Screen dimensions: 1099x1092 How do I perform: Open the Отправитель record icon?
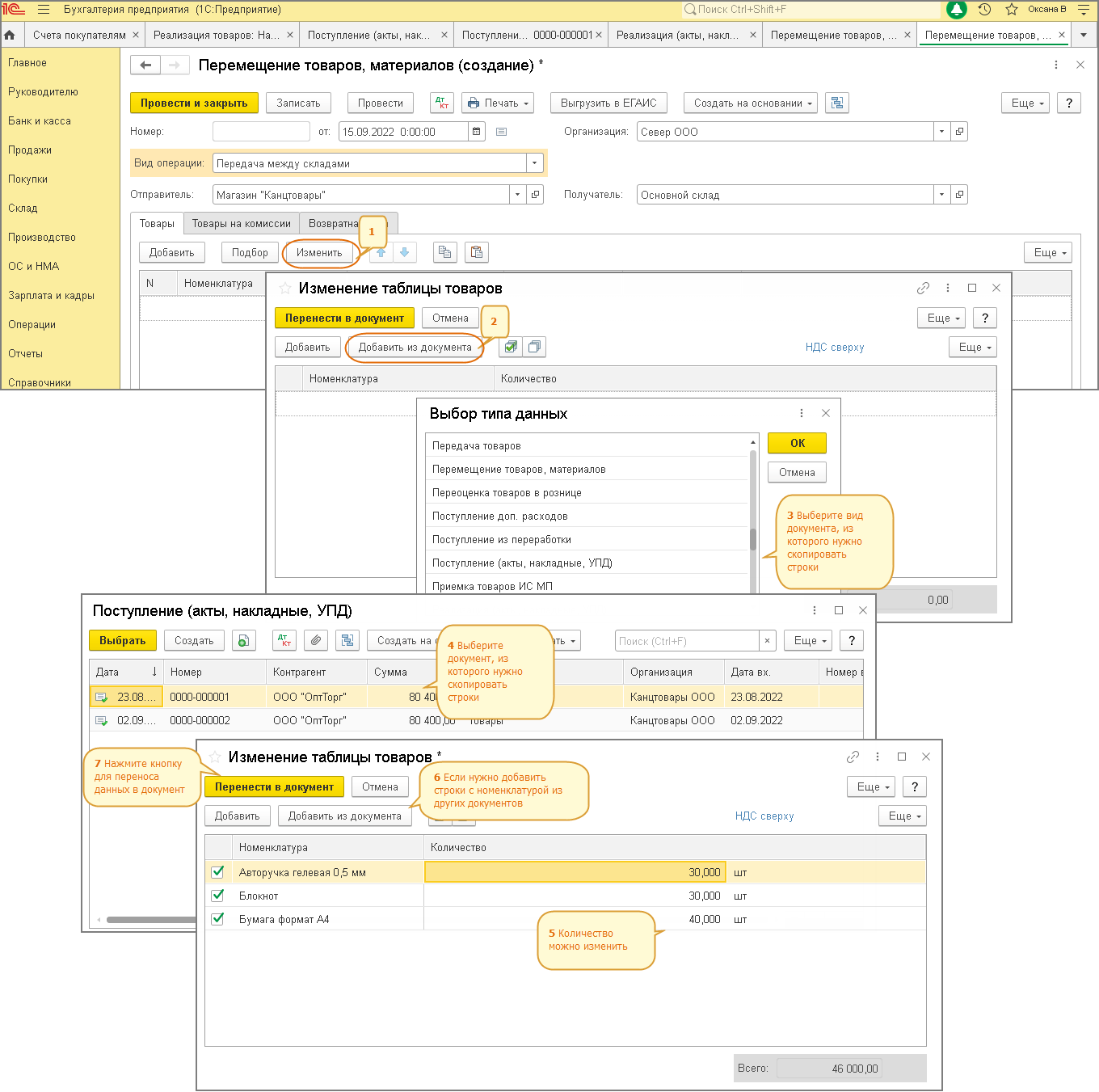click(x=535, y=195)
